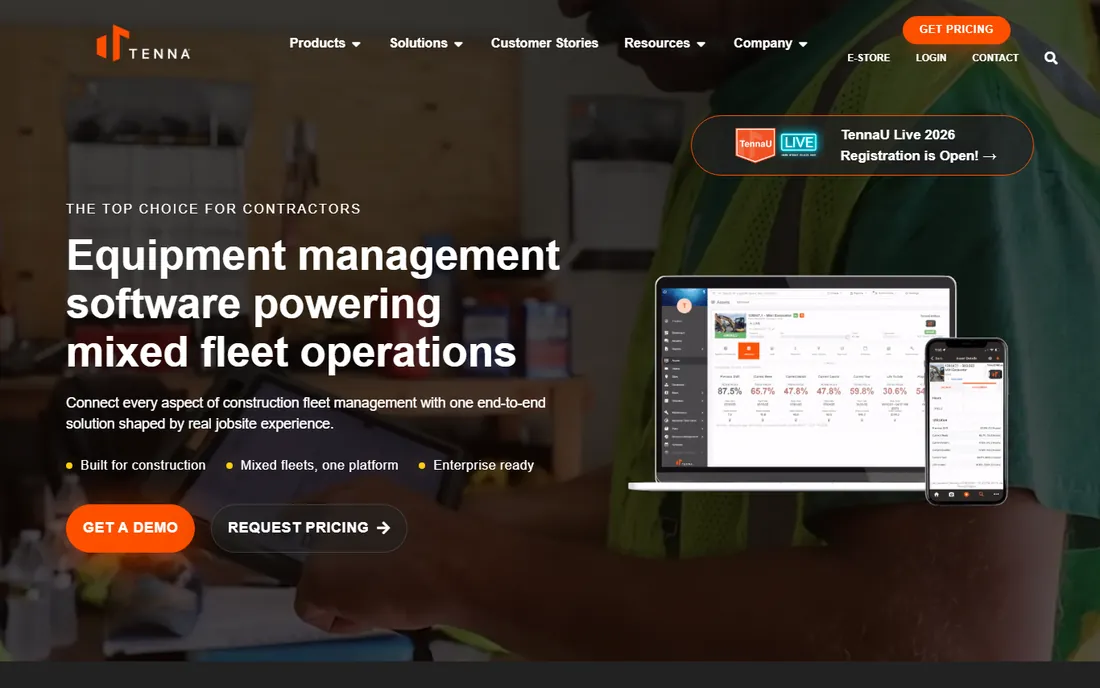Viewport: 1100px width, 688px height.
Task: Go to the Contact page
Action: (x=995, y=58)
